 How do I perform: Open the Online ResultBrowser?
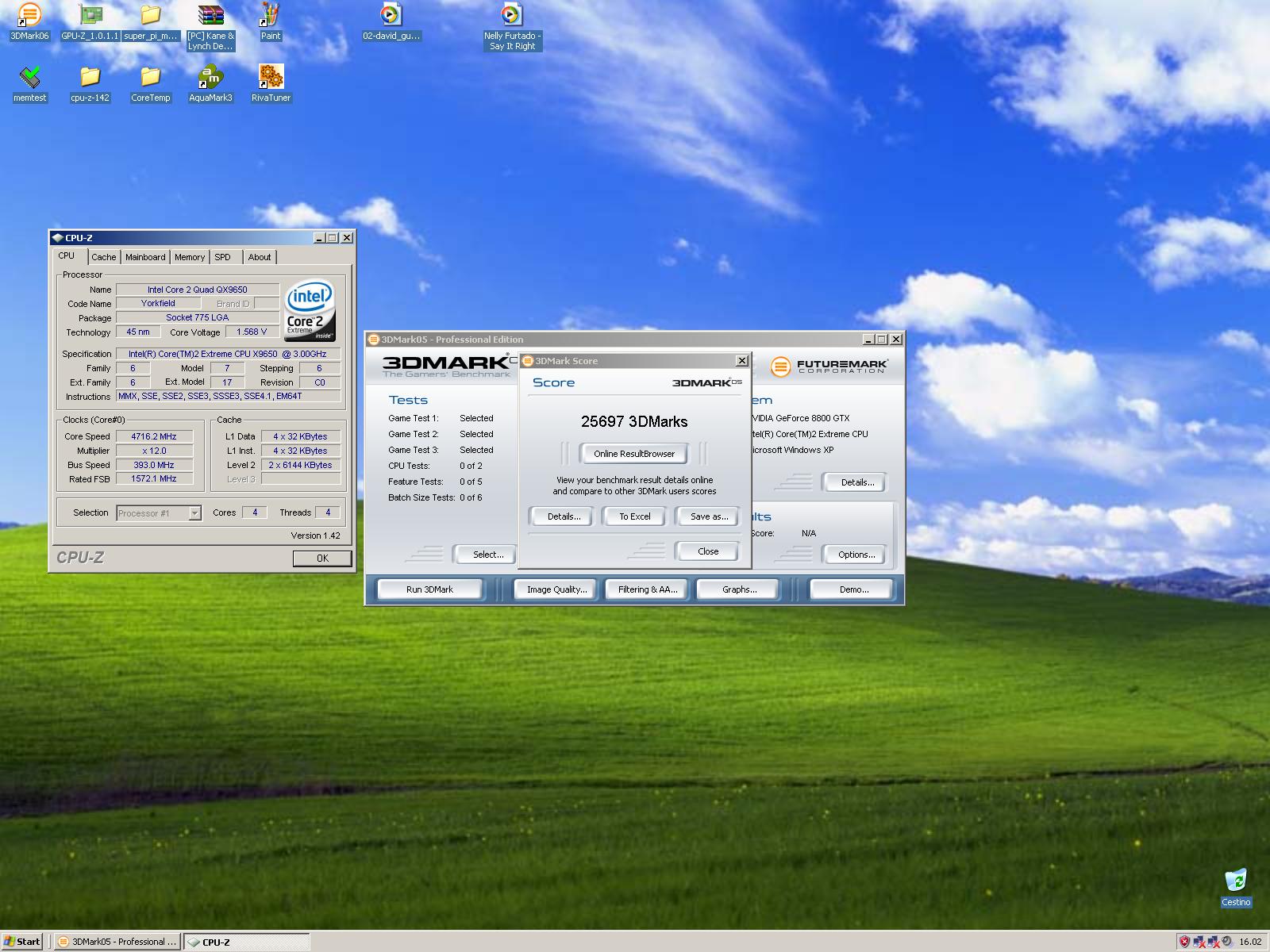634,454
